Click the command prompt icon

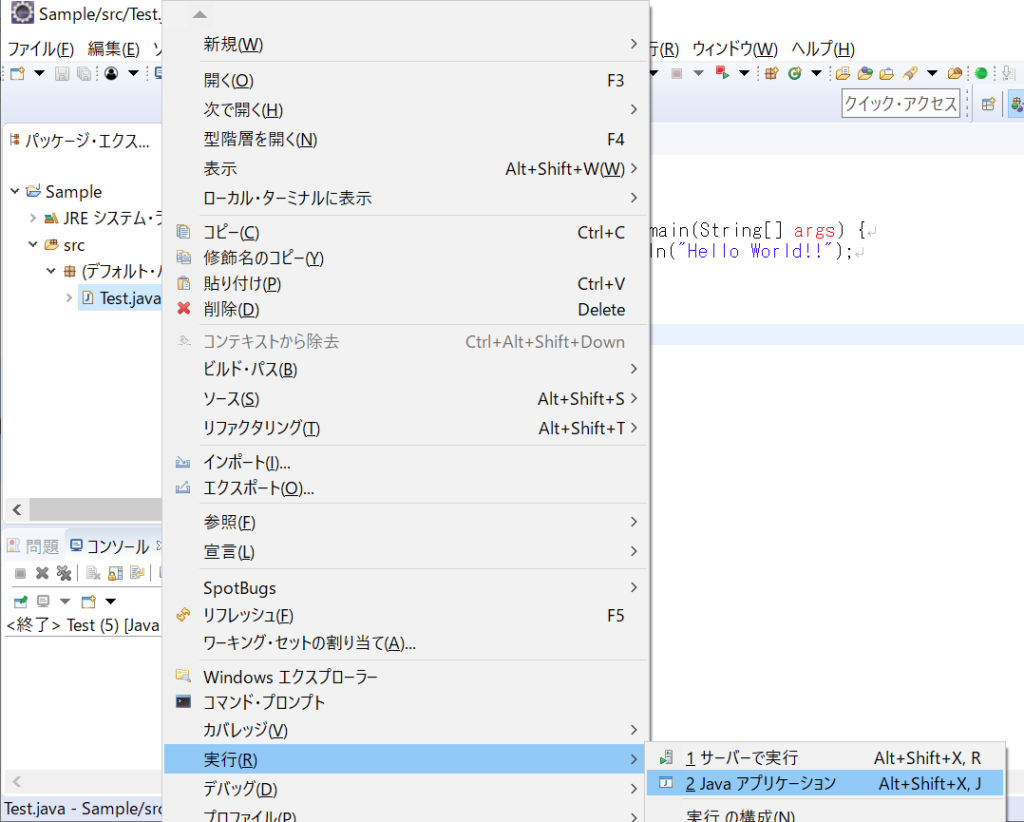tap(184, 702)
